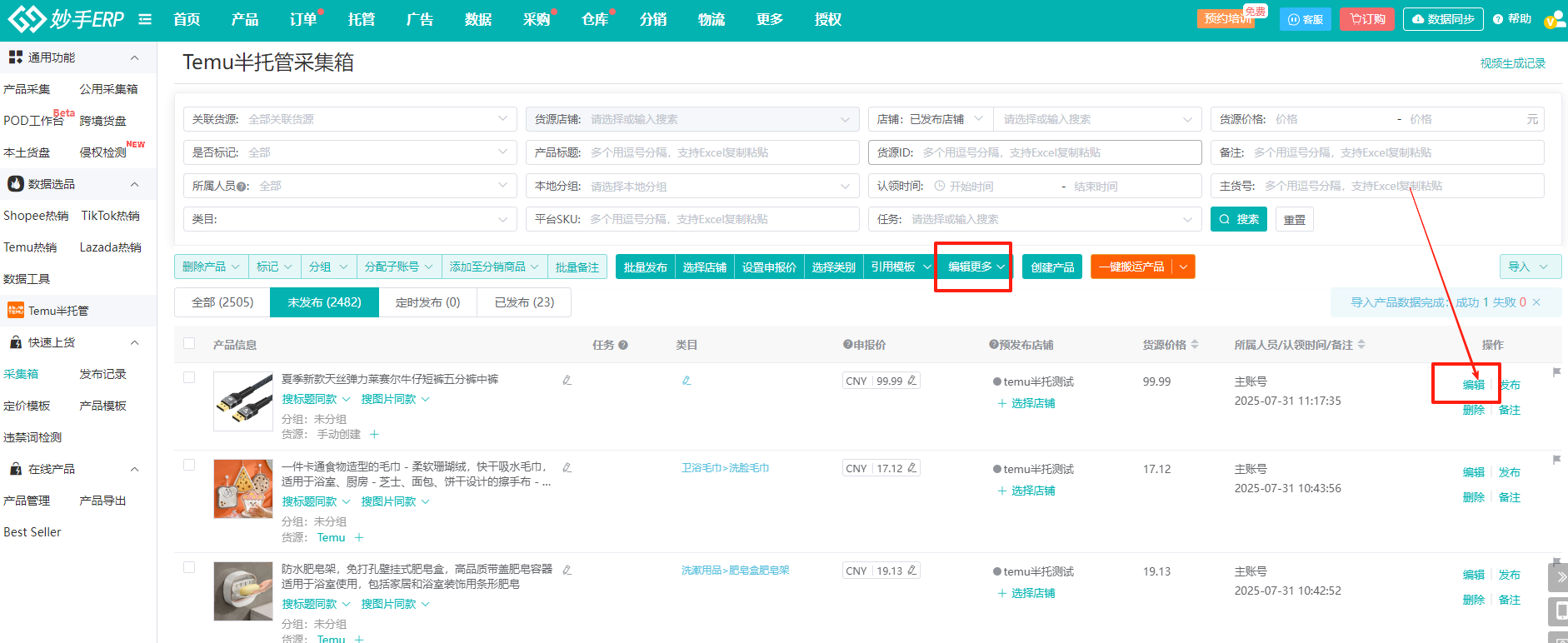1568x643 pixels.
Task: Open the cable product thumbnail image
Action: tap(243, 401)
